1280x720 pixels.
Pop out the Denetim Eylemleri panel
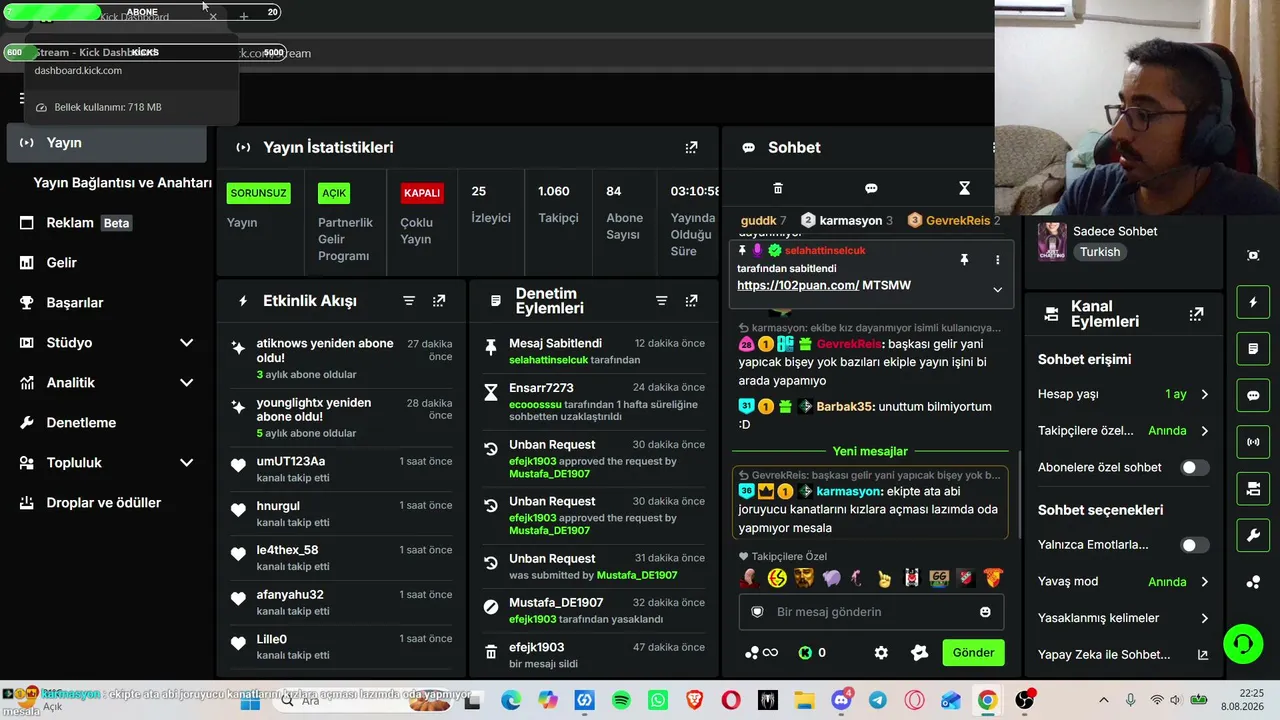coord(691,301)
